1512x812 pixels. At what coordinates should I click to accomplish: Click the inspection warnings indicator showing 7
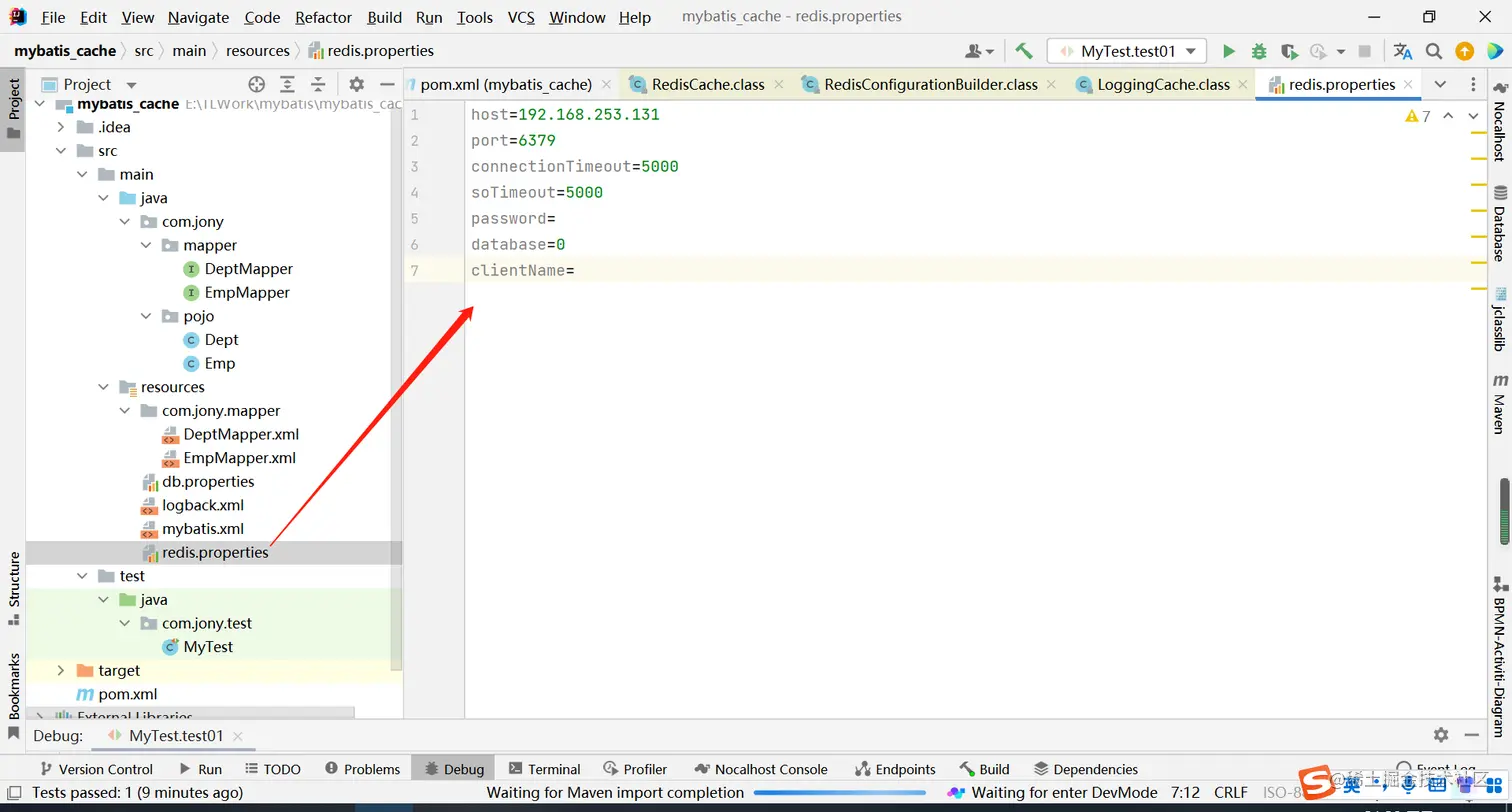point(1418,116)
